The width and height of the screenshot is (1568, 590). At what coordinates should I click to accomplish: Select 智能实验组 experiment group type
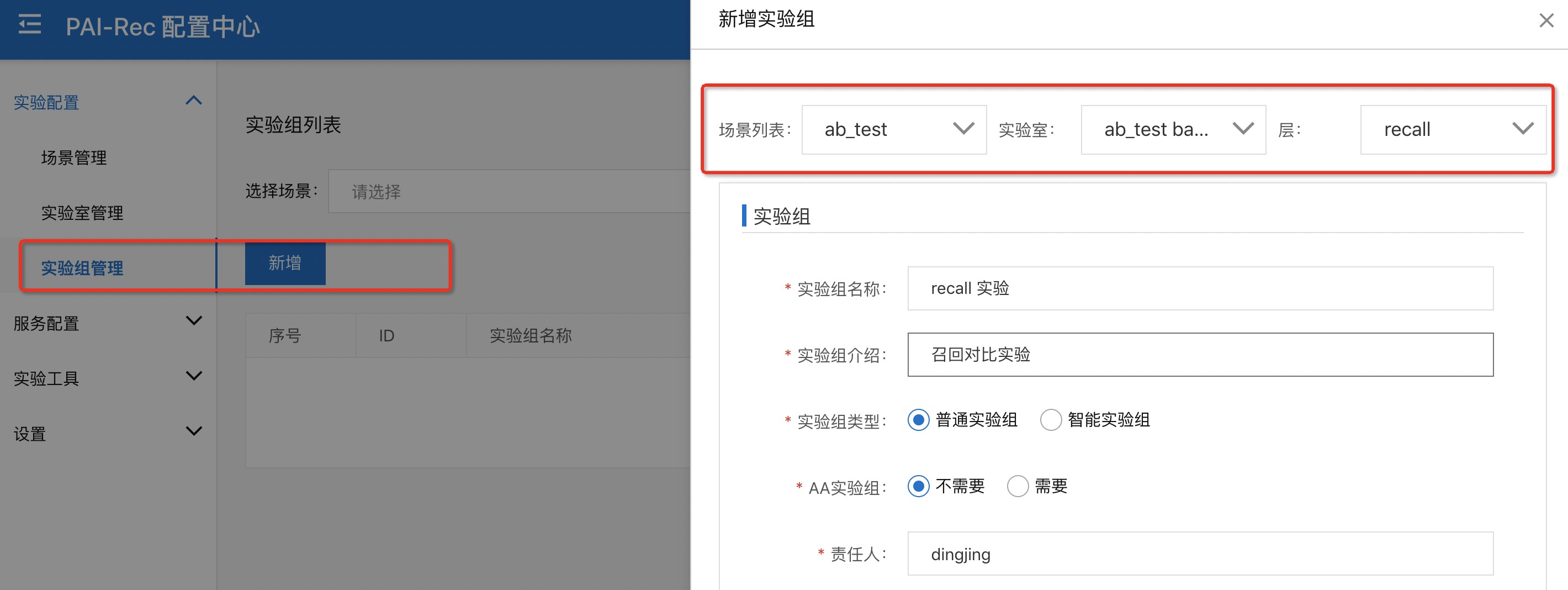[x=1051, y=419]
